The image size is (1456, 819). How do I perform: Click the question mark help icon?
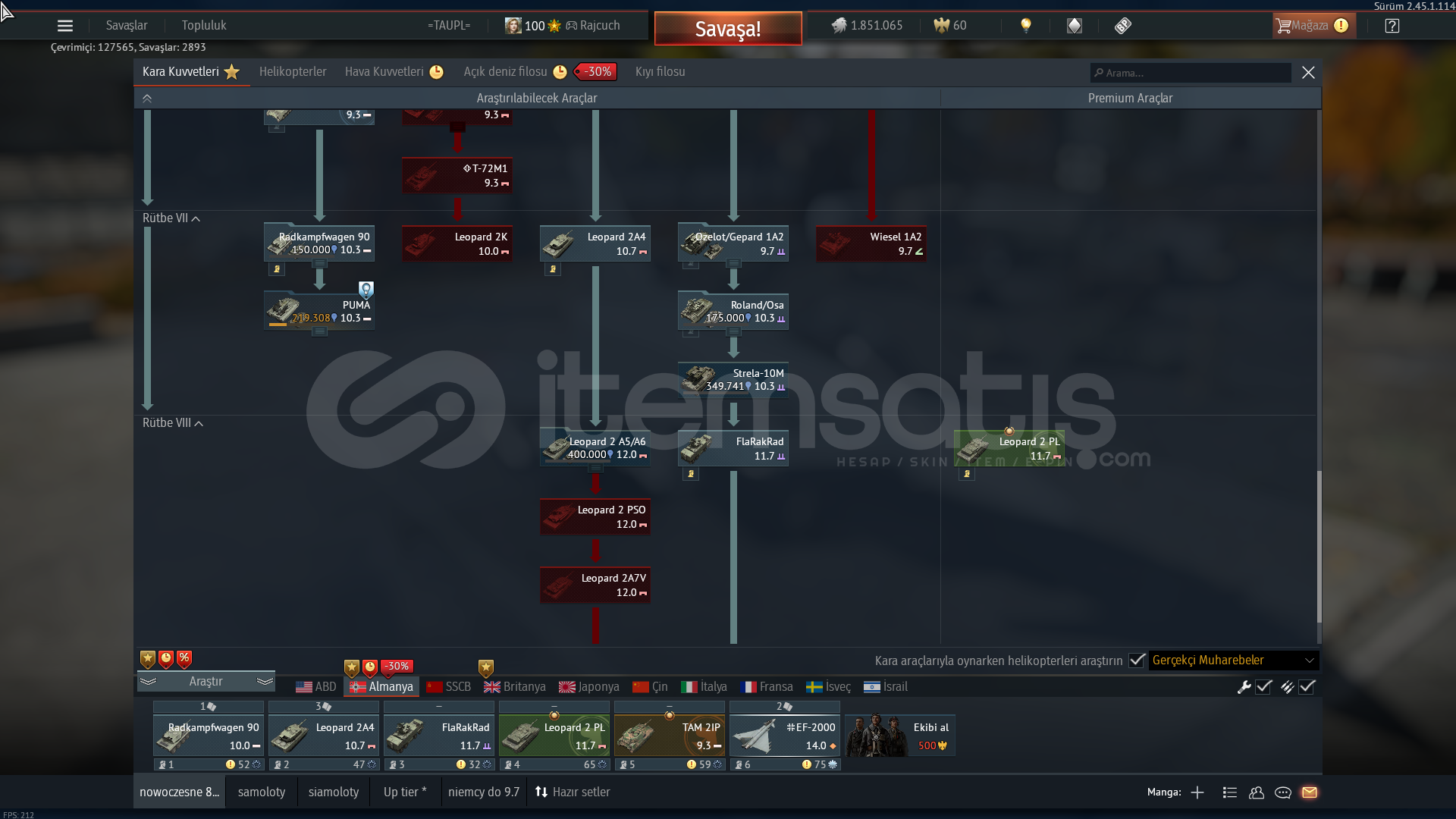(1392, 26)
